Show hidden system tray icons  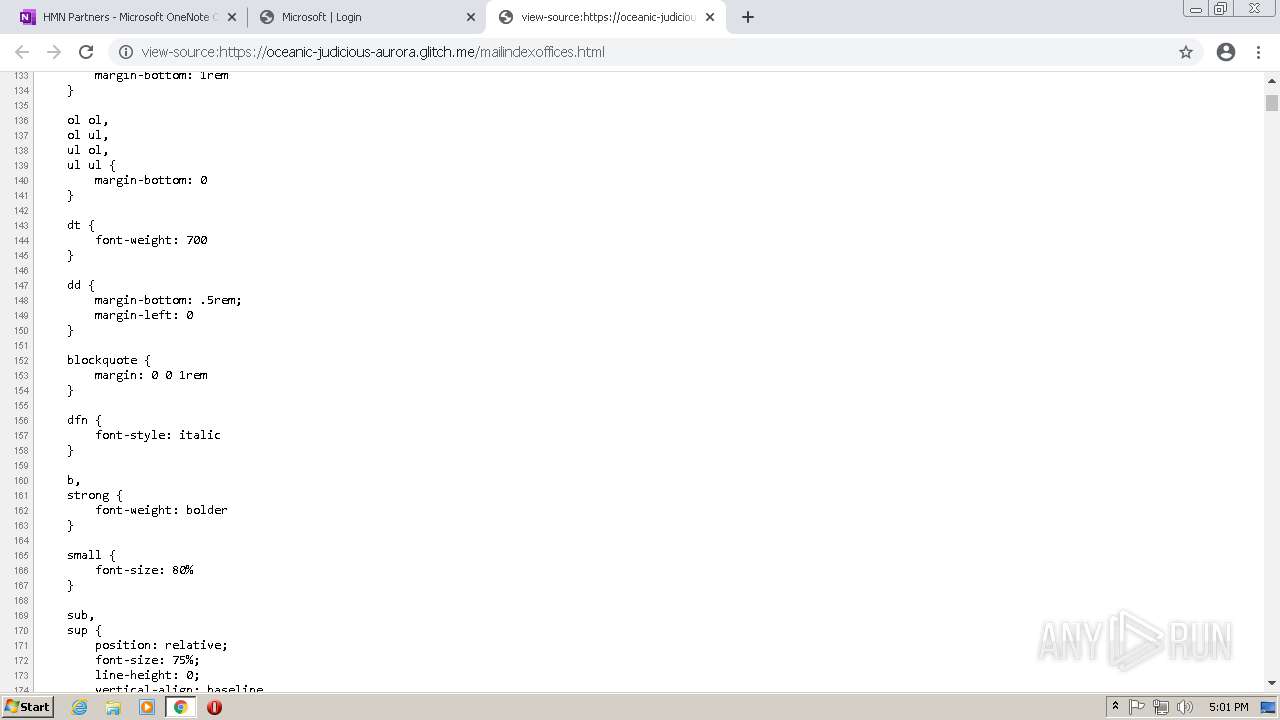[1115, 707]
